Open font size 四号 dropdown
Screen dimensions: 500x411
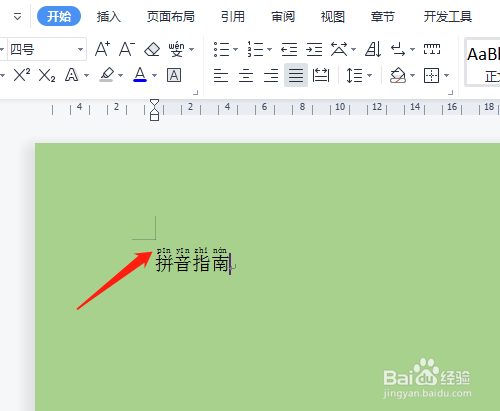click(x=80, y=50)
